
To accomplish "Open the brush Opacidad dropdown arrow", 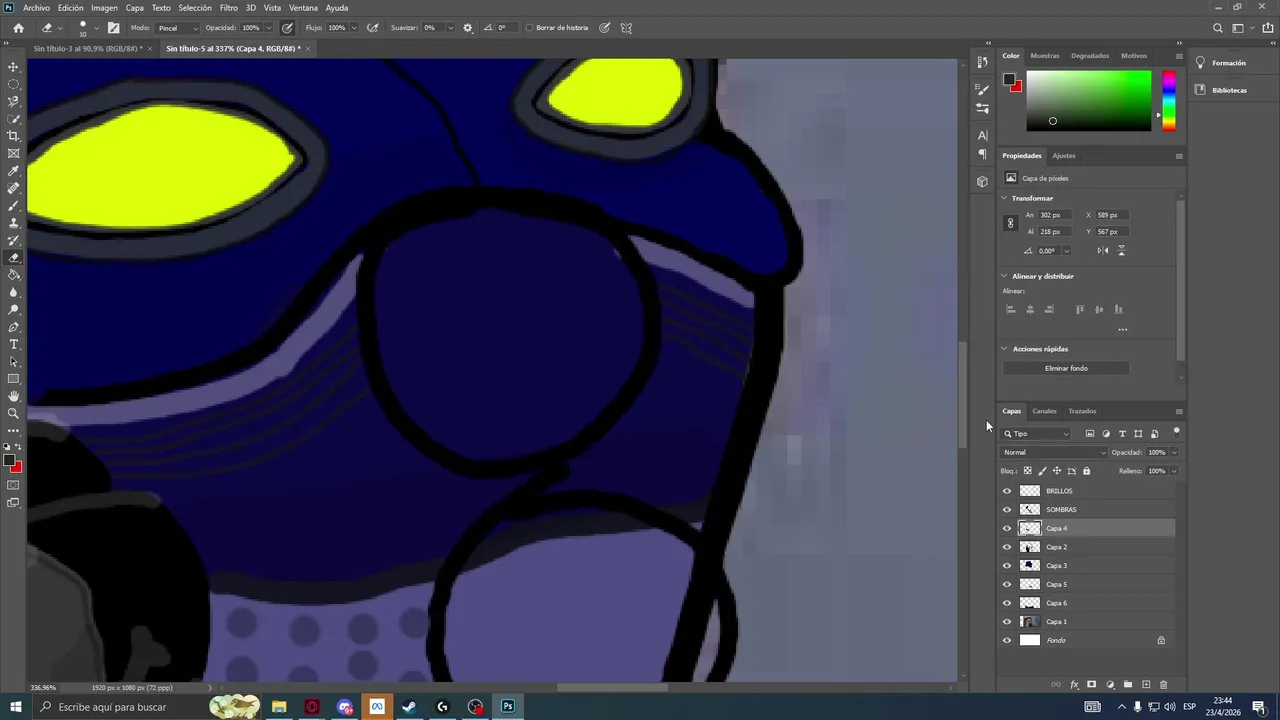I will pyautogui.click(x=271, y=28).
